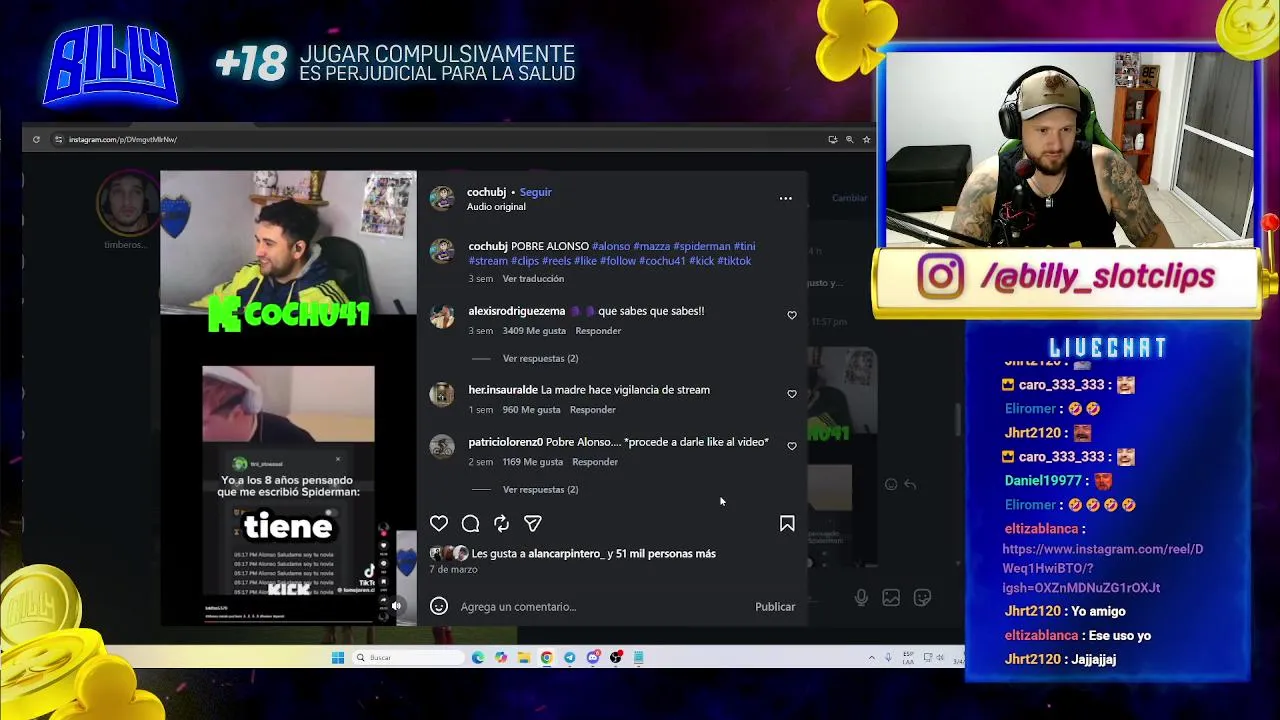The width and height of the screenshot is (1280, 720).
Task: Open File Explorer from taskbar
Action: pos(524,657)
